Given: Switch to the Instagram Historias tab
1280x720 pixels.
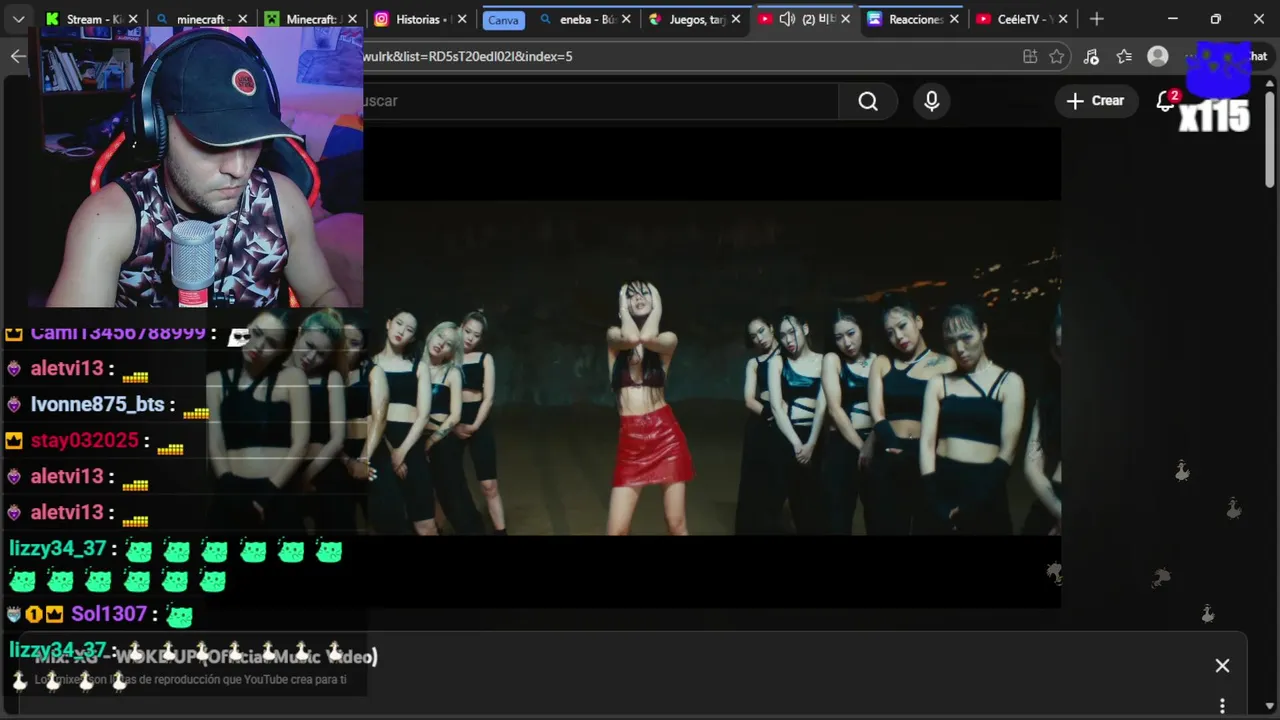Looking at the screenshot, I should (412, 19).
